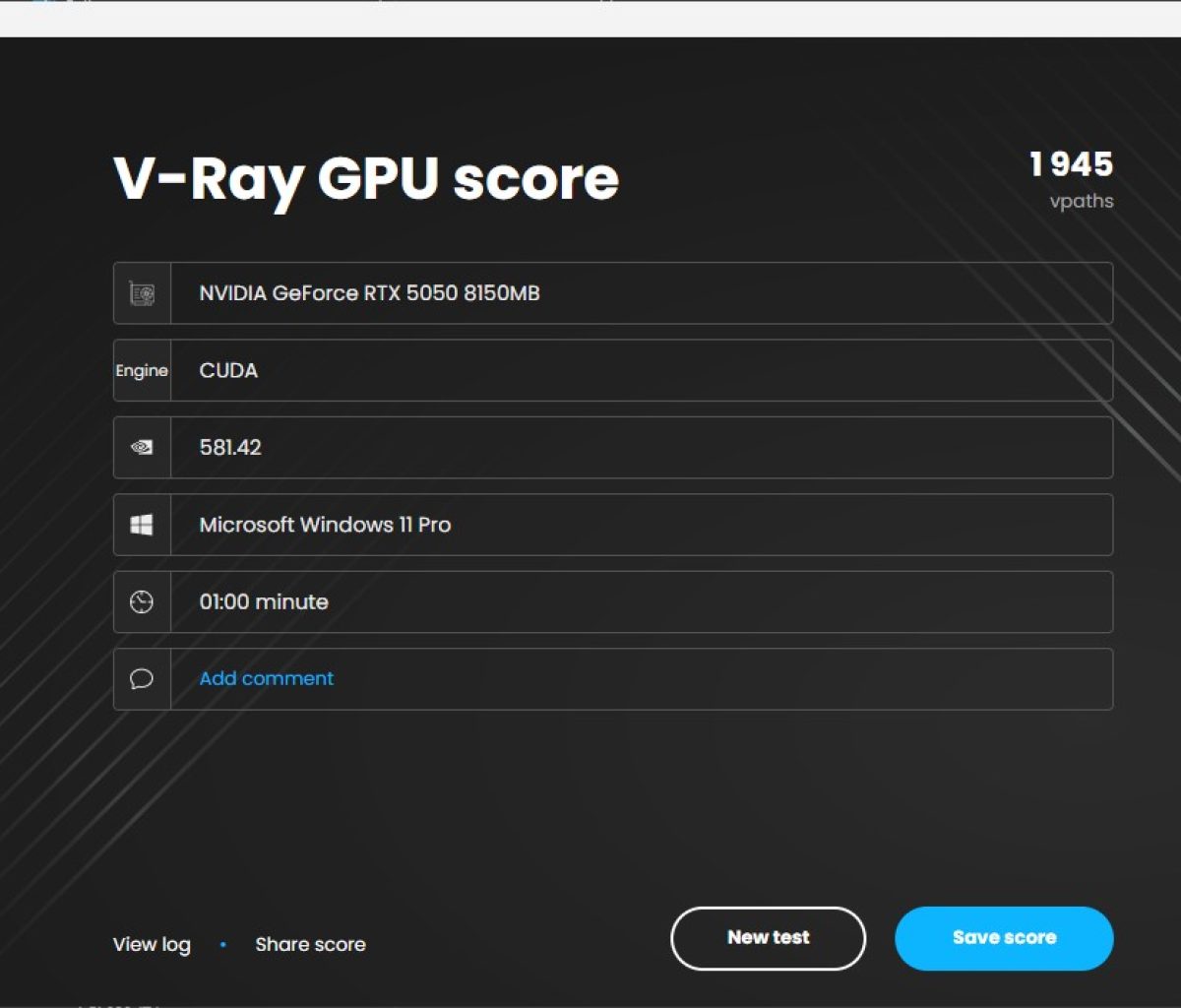Open the Add comment link
Screen dimensions: 1181x1008
(266, 678)
